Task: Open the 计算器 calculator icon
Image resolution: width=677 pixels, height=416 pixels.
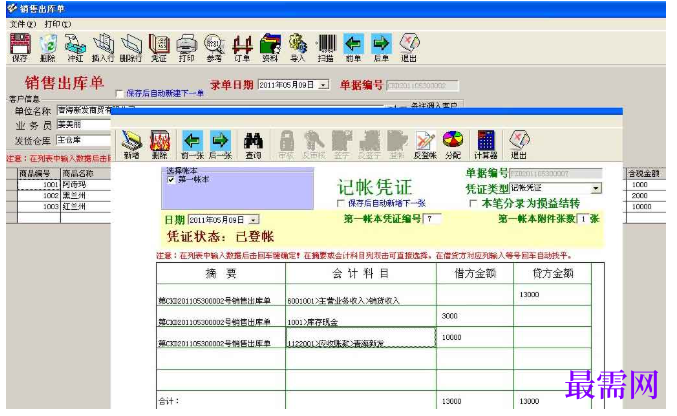Action: point(486,145)
